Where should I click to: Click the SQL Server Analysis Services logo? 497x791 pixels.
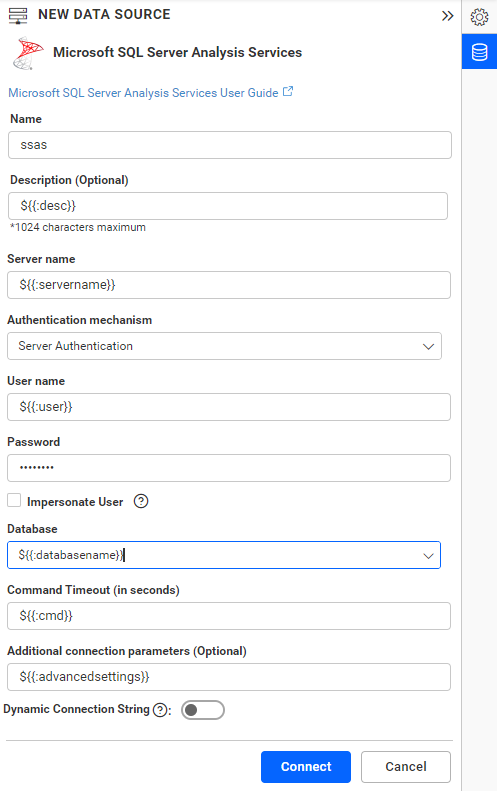[28, 53]
